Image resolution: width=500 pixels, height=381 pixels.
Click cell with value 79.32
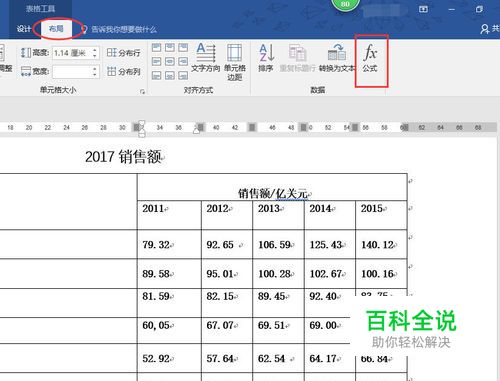coord(169,244)
